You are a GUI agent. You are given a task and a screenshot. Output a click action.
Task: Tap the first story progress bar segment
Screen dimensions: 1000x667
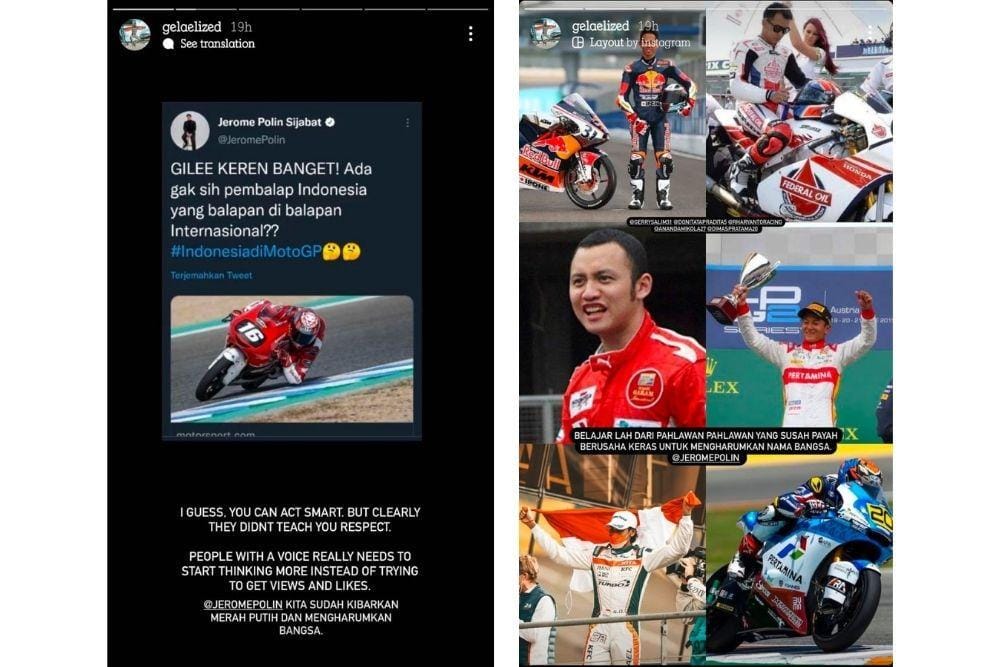tap(143, 9)
